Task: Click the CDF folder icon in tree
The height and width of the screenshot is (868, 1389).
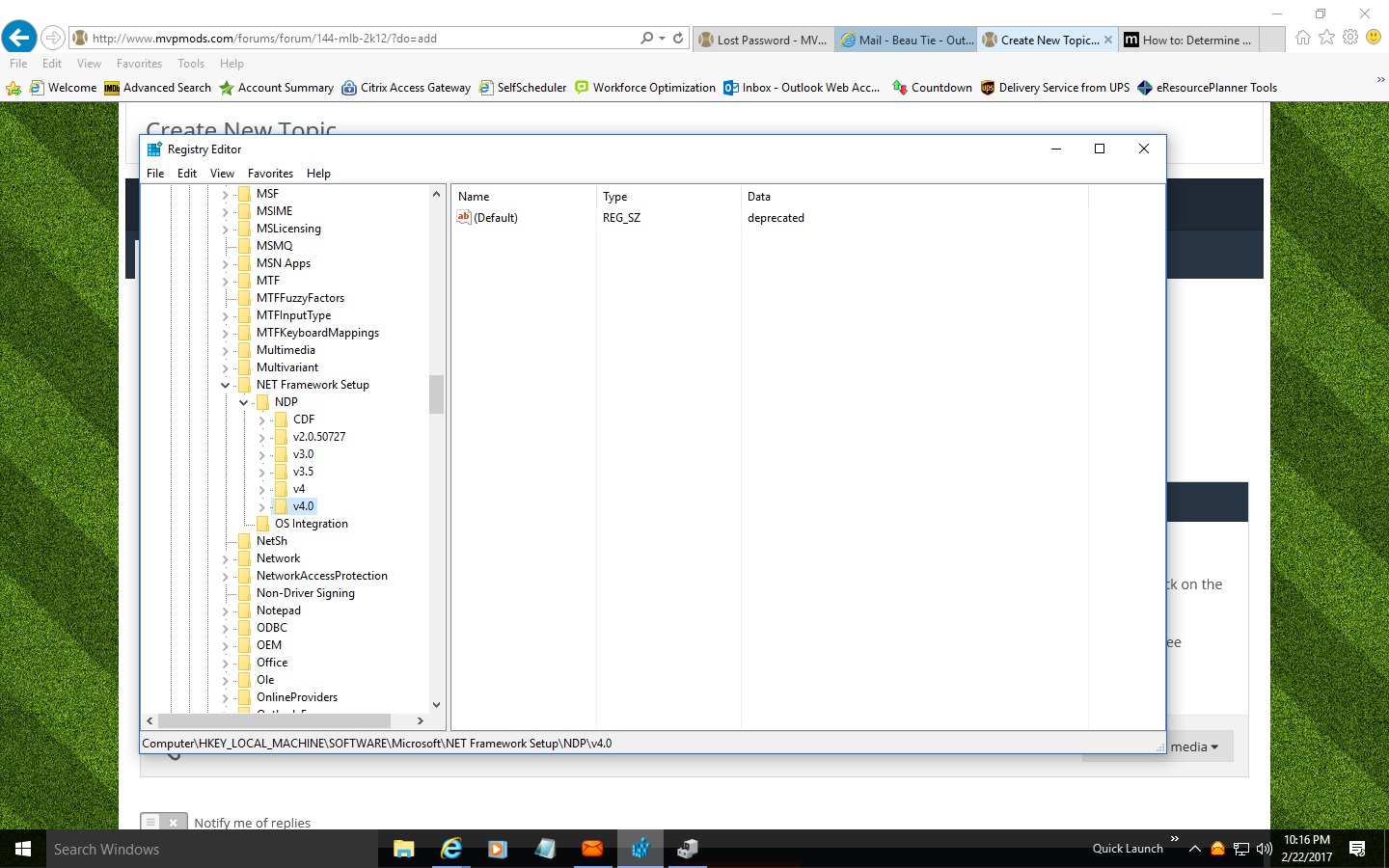Action: tap(281, 420)
